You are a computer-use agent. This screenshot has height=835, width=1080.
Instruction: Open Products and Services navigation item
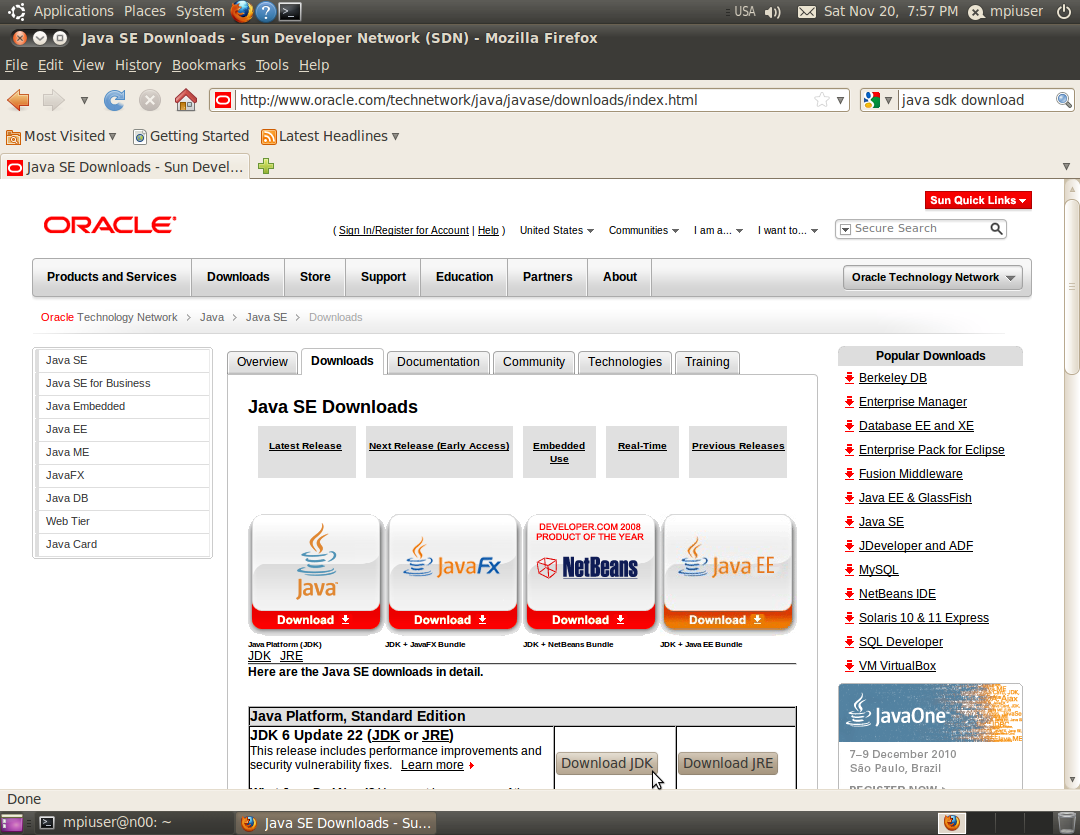[x=112, y=277]
